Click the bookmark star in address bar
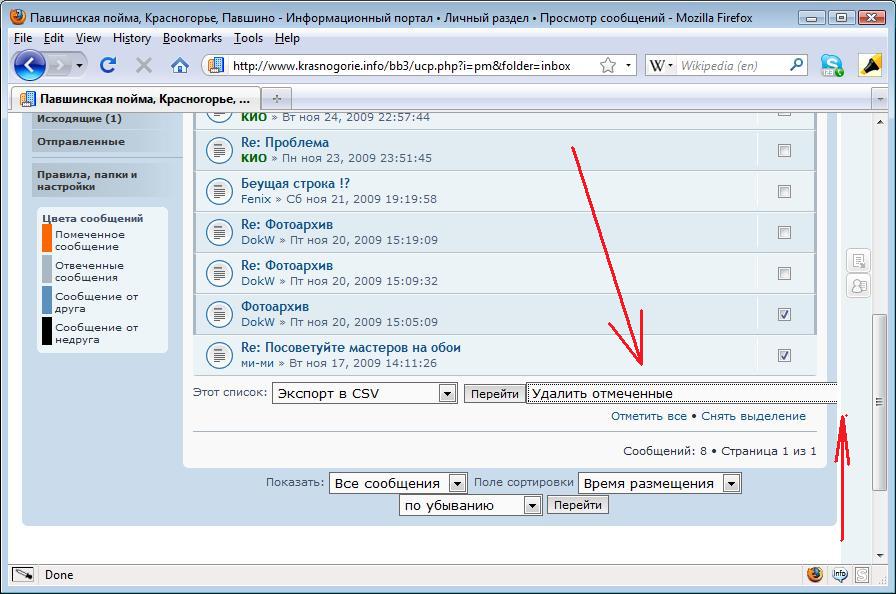Screen dimensions: 896x594 tap(608, 66)
